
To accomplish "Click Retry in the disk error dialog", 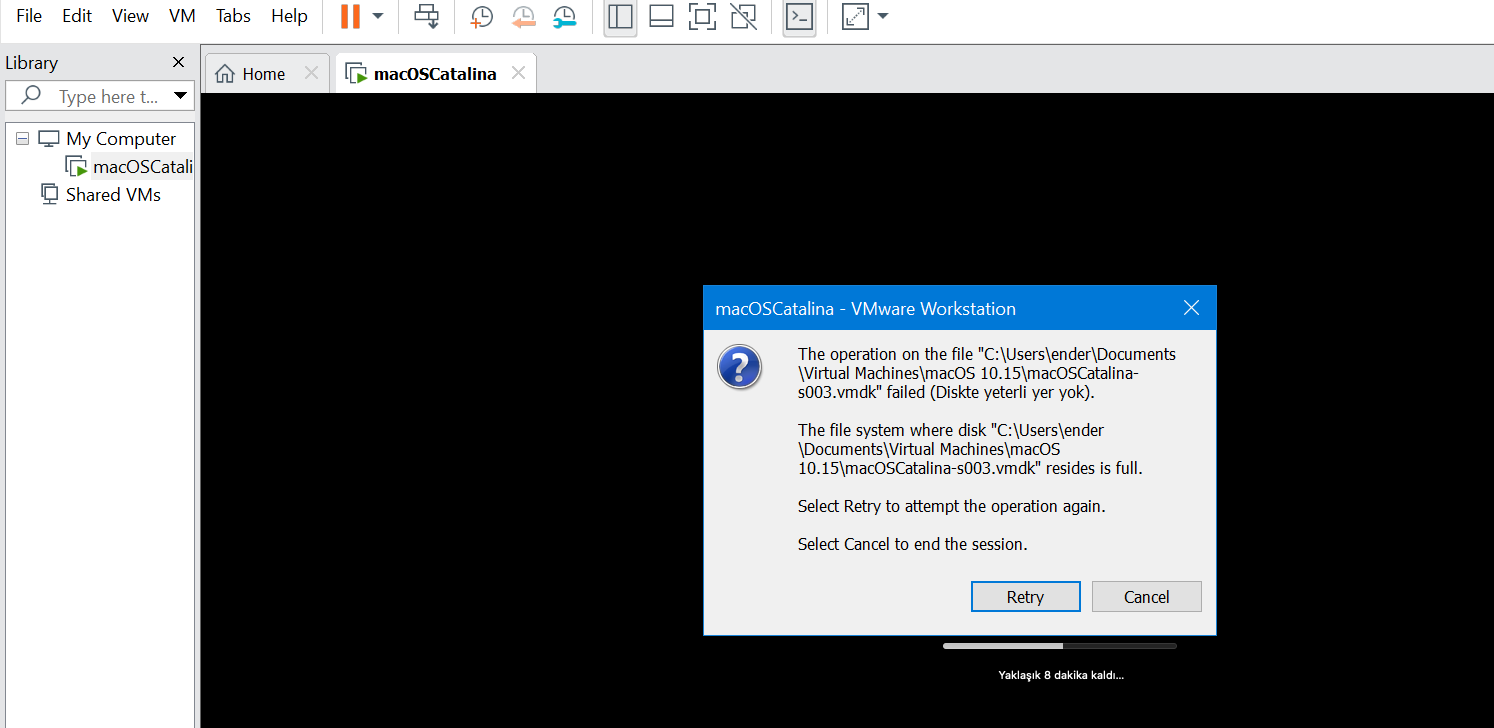I will coord(1025,596).
